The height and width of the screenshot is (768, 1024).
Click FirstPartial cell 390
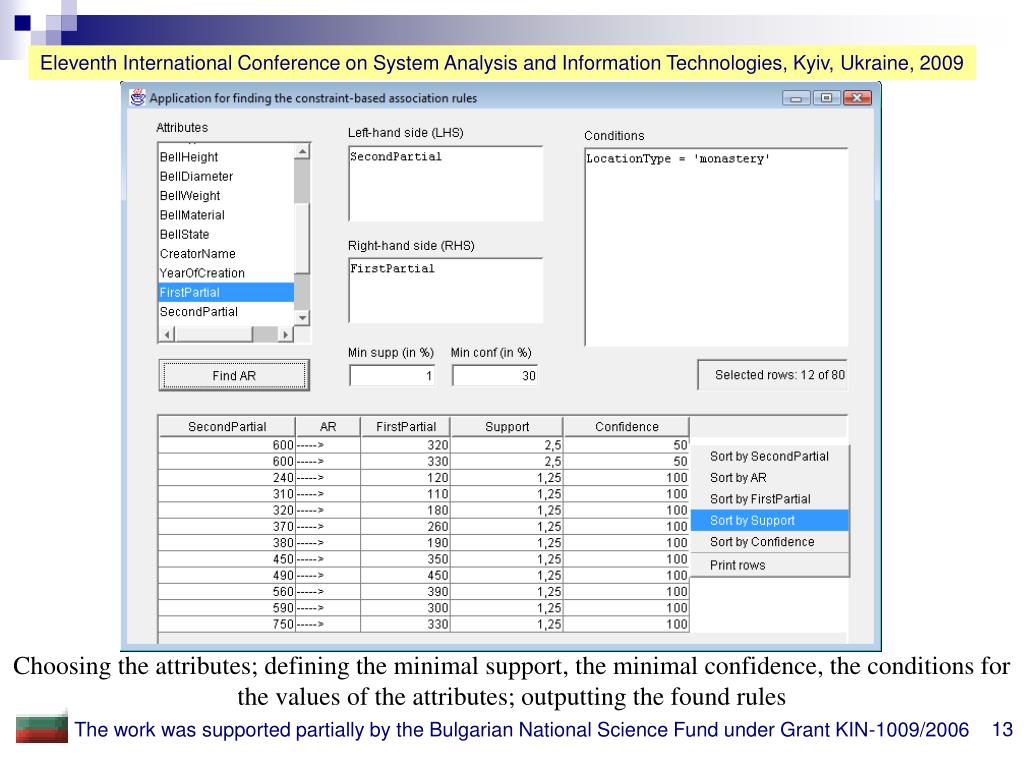point(406,592)
